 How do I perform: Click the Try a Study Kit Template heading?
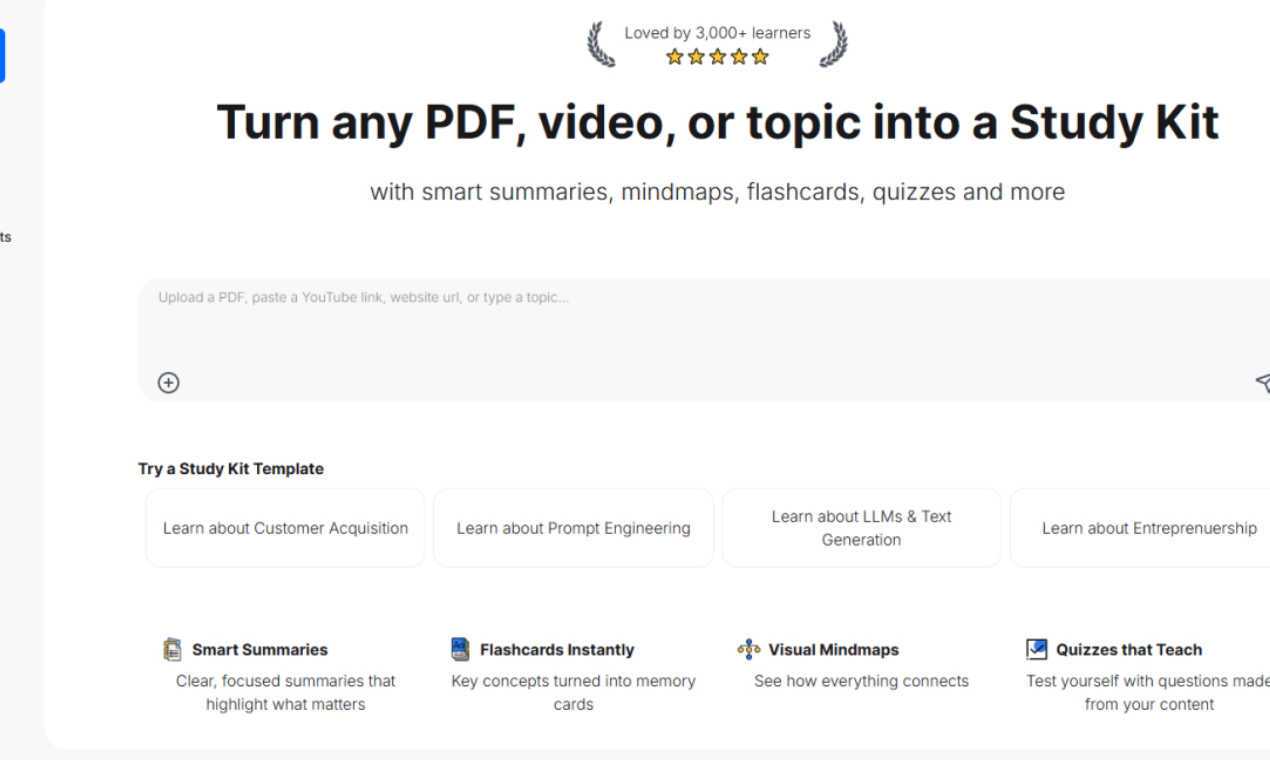pyautogui.click(x=231, y=468)
